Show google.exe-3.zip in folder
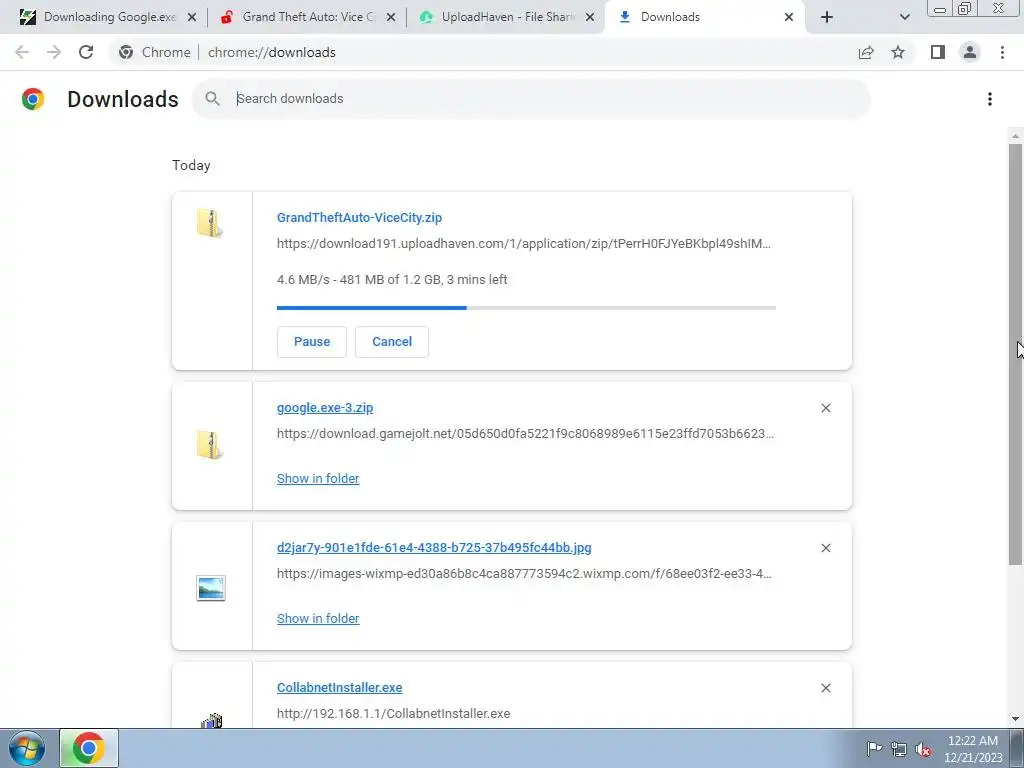 point(318,479)
